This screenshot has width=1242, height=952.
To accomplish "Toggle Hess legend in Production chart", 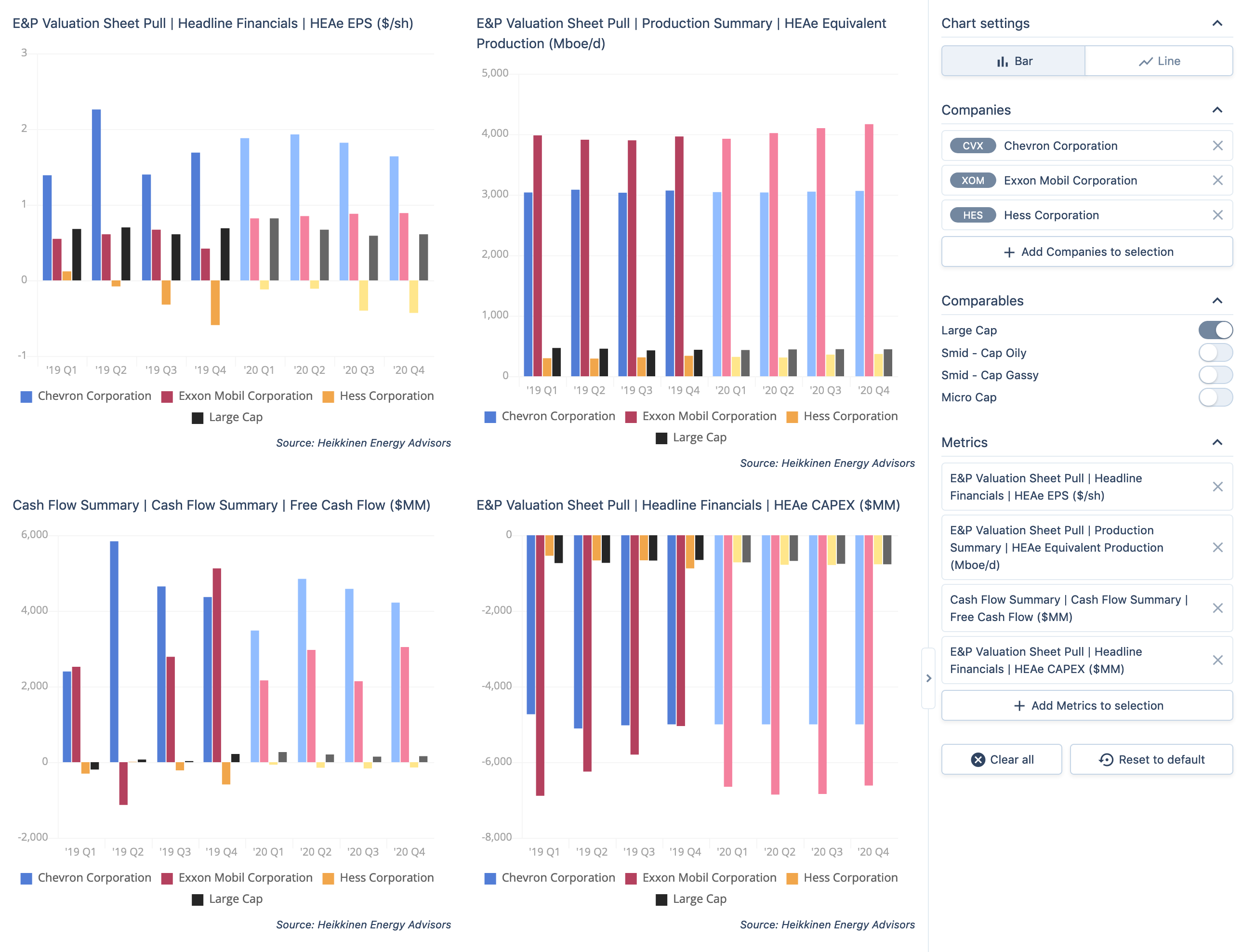I will [842, 416].
